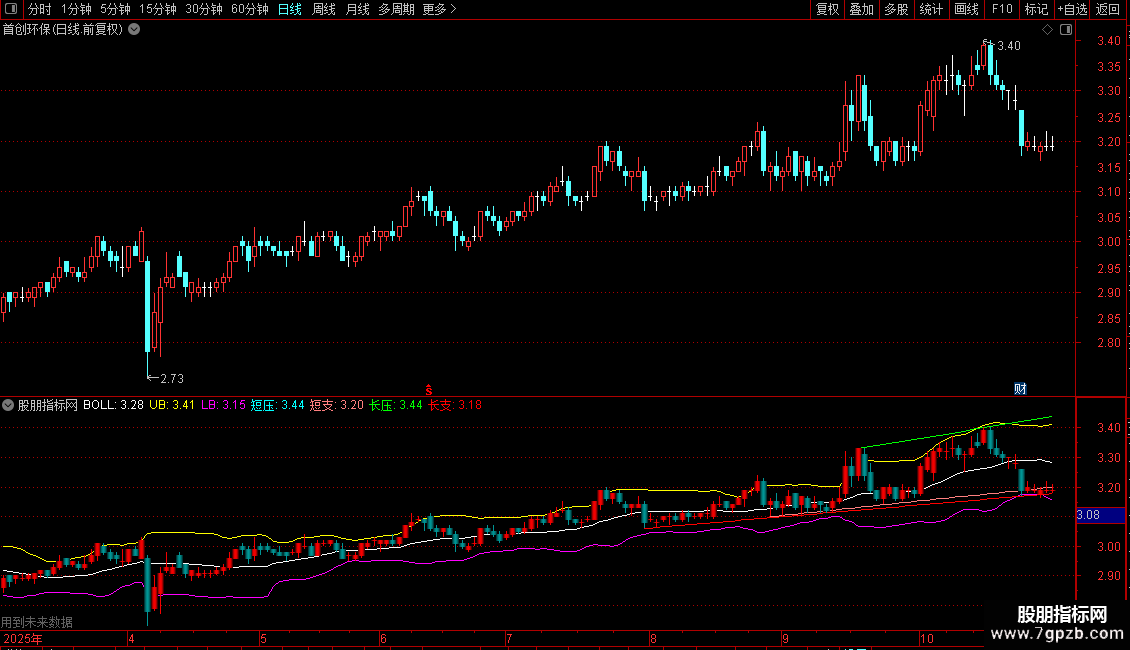Click the 财 financial report marker
The image size is (1130, 650).
tap(1020, 388)
